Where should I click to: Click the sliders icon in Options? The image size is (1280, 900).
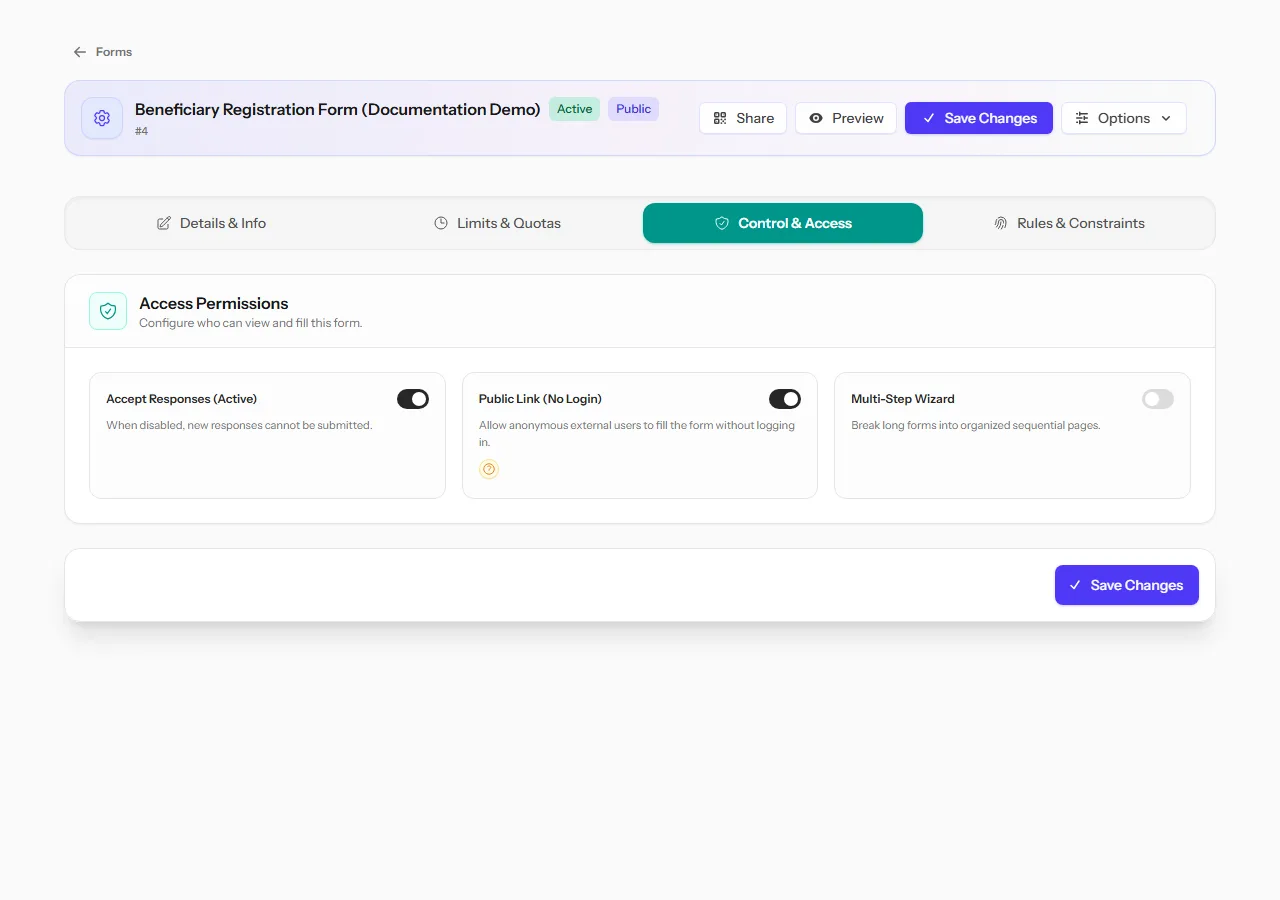[x=1082, y=118]
